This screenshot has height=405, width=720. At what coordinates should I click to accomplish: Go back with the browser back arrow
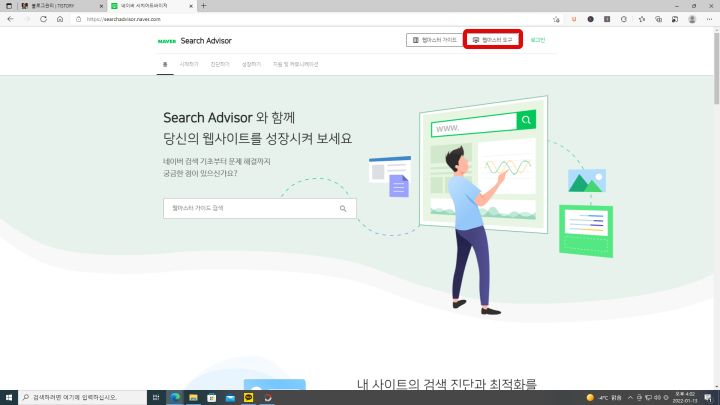[11, 19]
